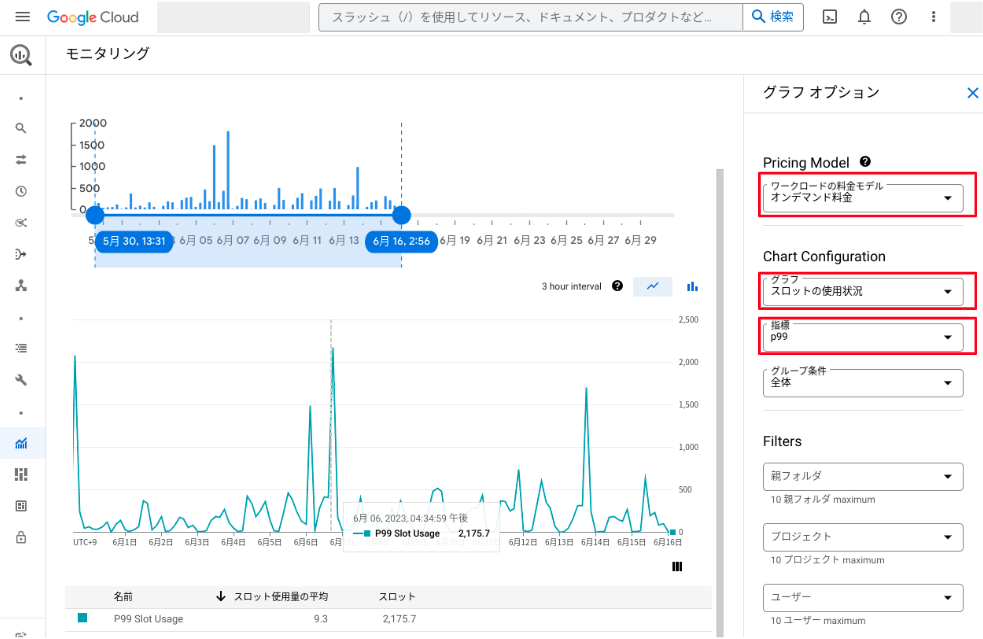Open the Google Cloud navigation menu
This screenshot has width=983, height=639.
tap(22, 16)
